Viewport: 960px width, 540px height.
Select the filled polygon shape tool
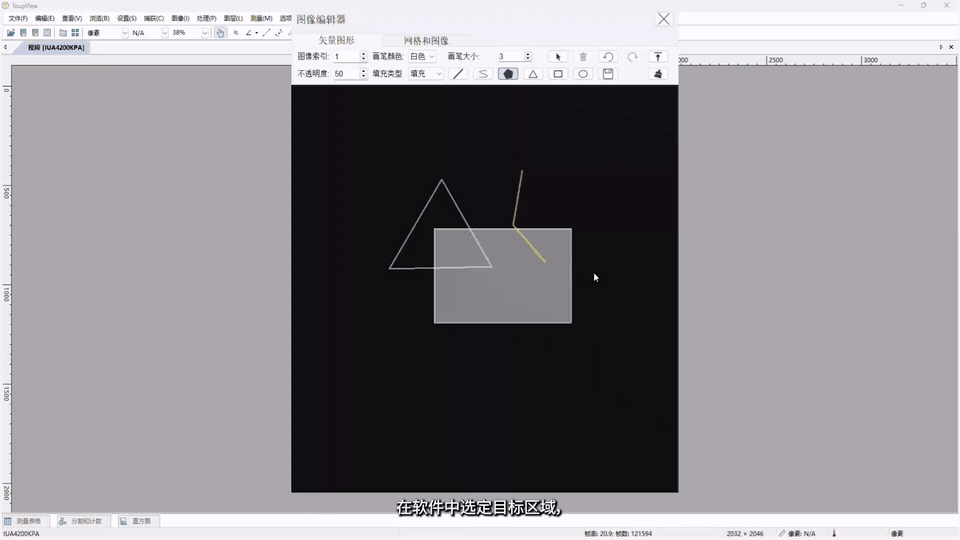pyautogui.click(x=508, y=74)
